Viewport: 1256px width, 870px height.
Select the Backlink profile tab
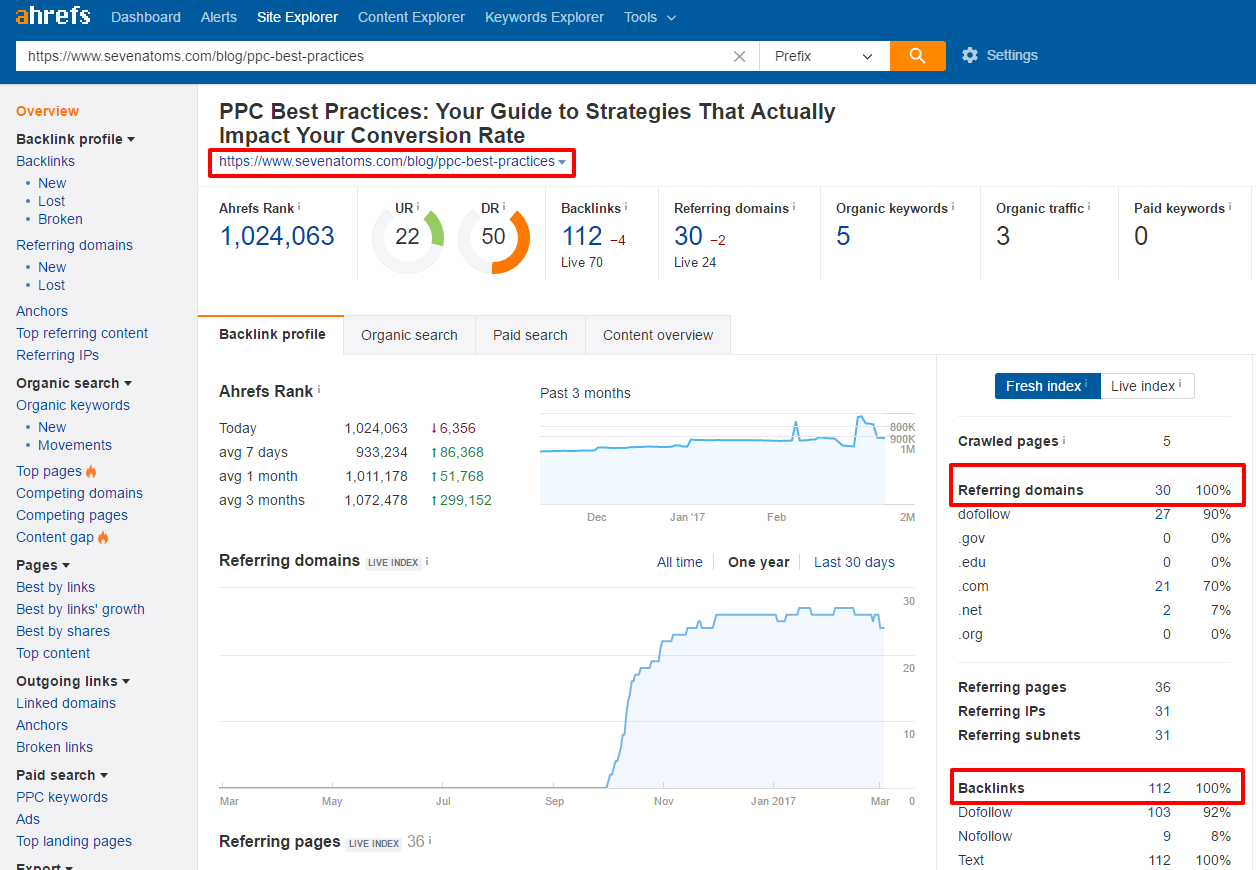click(x=272, y=334)
